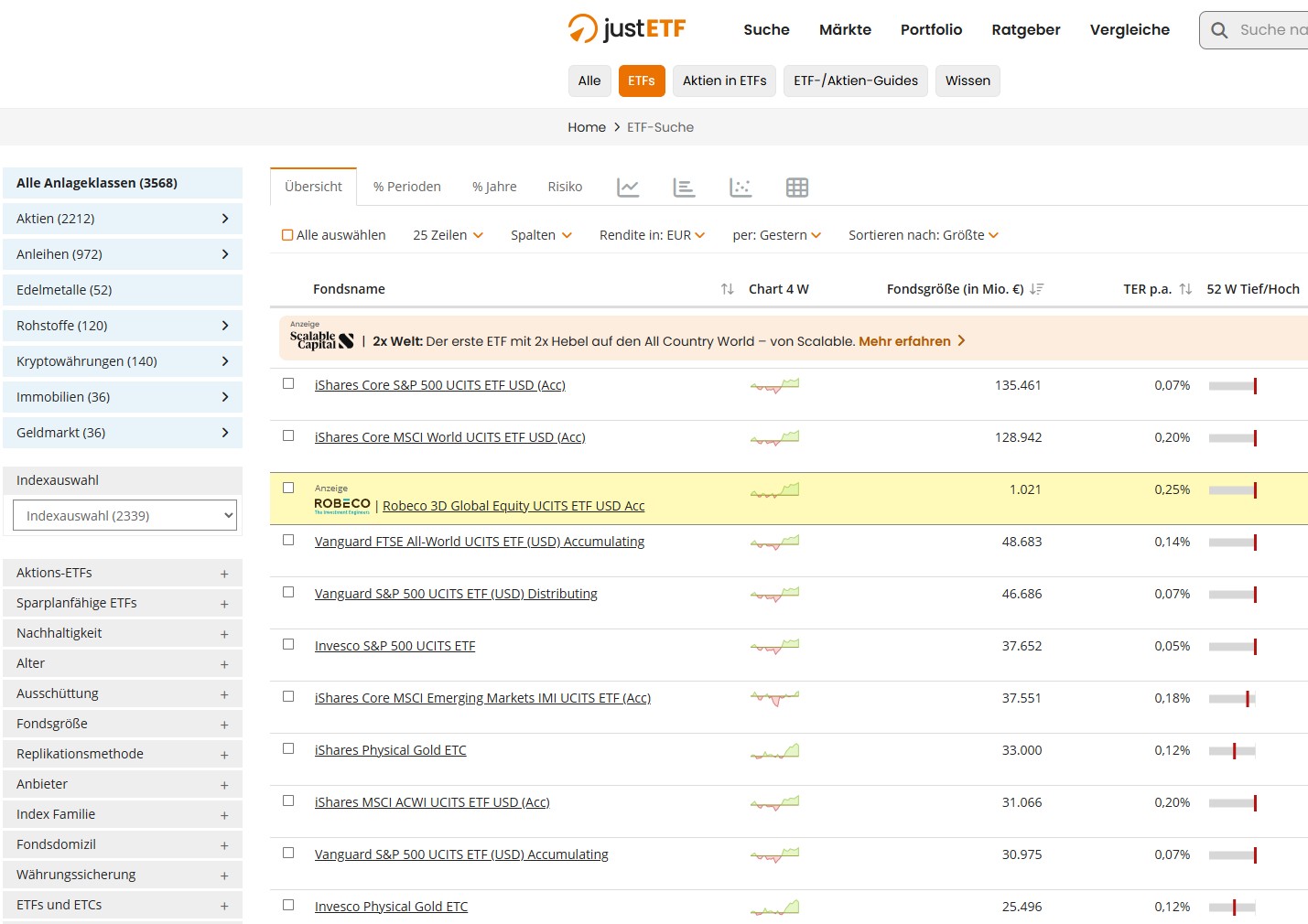Select checkbox for iShares Core S&P 500

(x=288, y=383)
